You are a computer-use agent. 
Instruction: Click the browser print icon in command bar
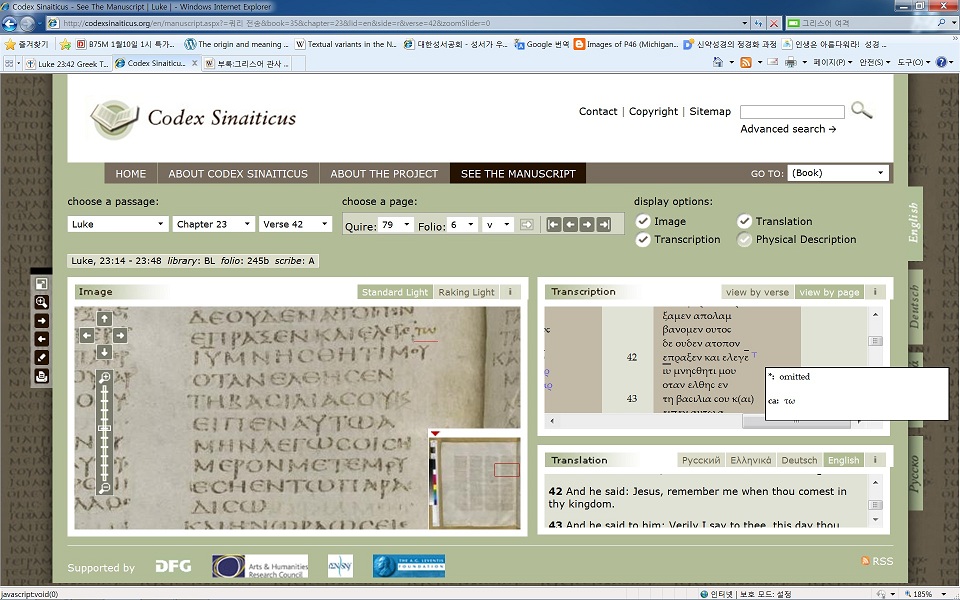(x=790, y=62)
